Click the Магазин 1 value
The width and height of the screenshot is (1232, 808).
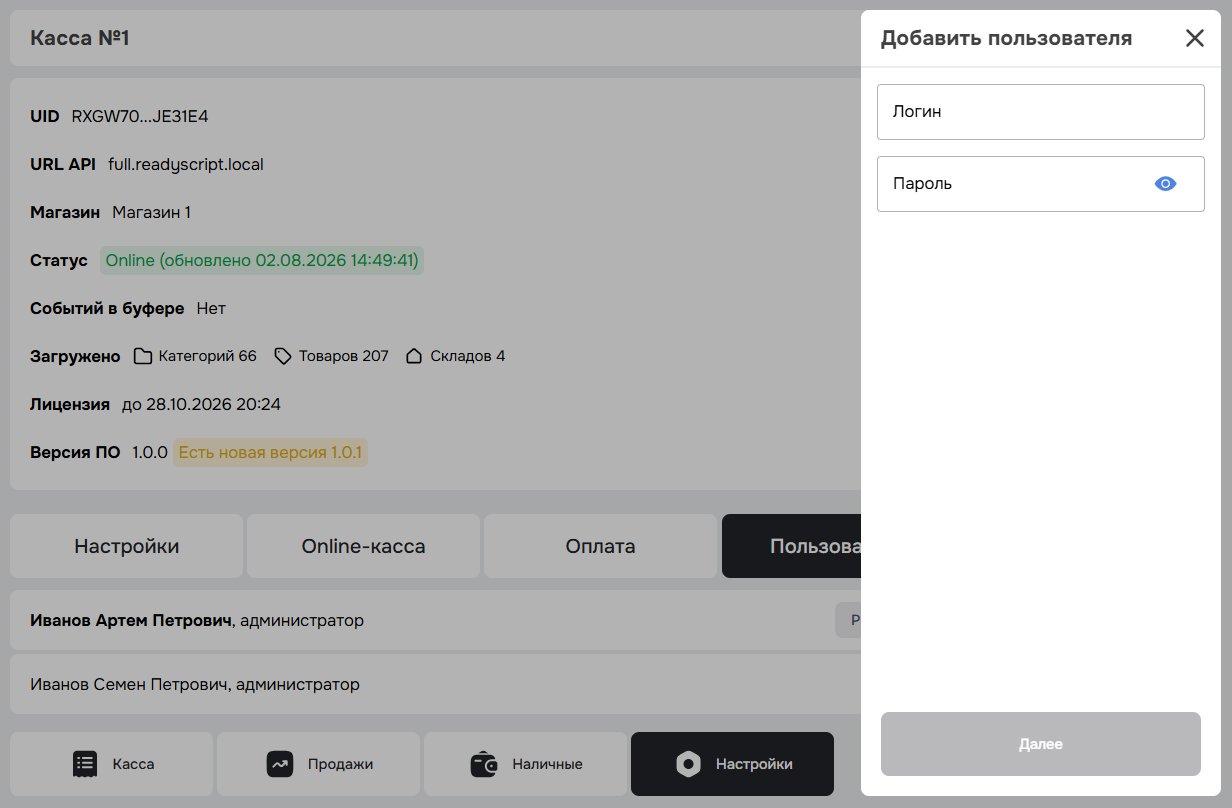pos(151,212)
